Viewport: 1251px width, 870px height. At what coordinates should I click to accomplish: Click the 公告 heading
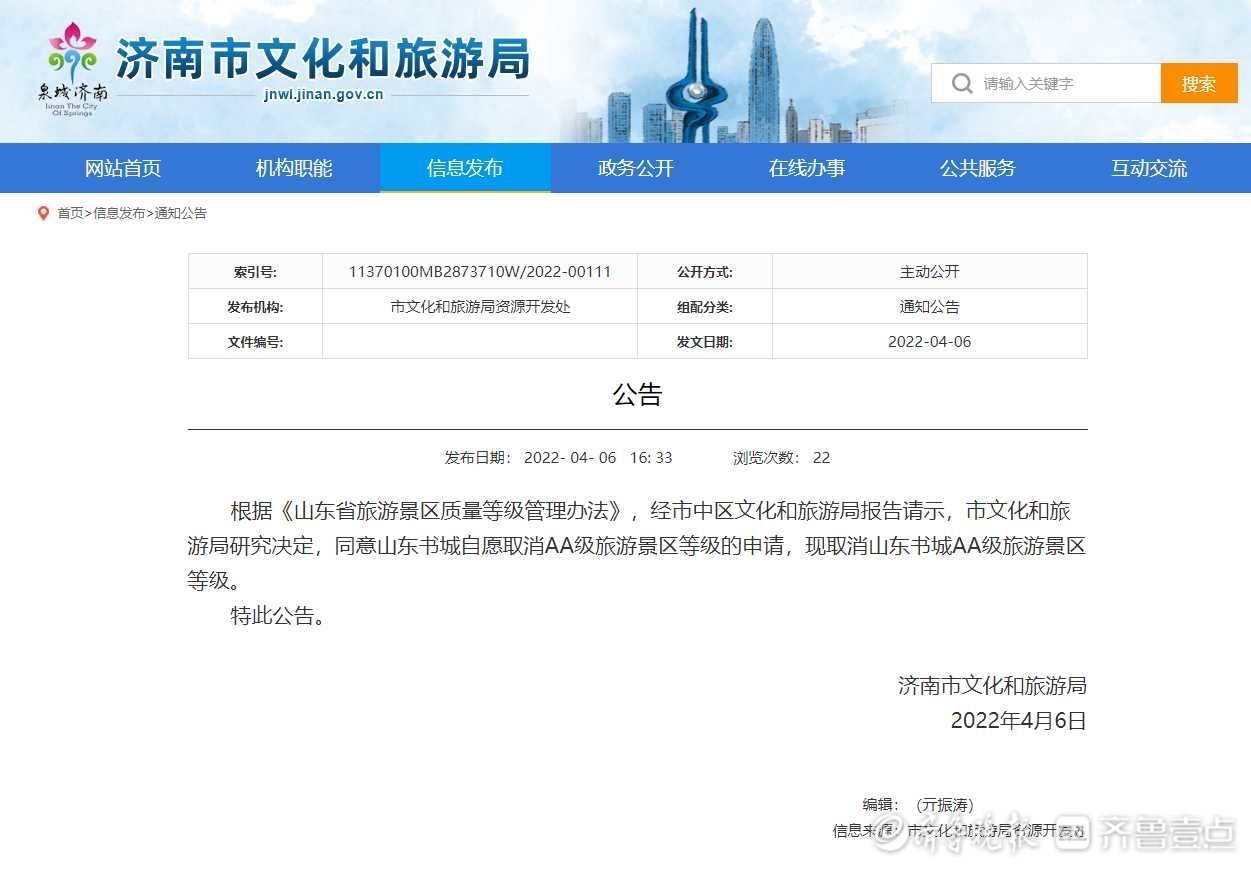638,395
